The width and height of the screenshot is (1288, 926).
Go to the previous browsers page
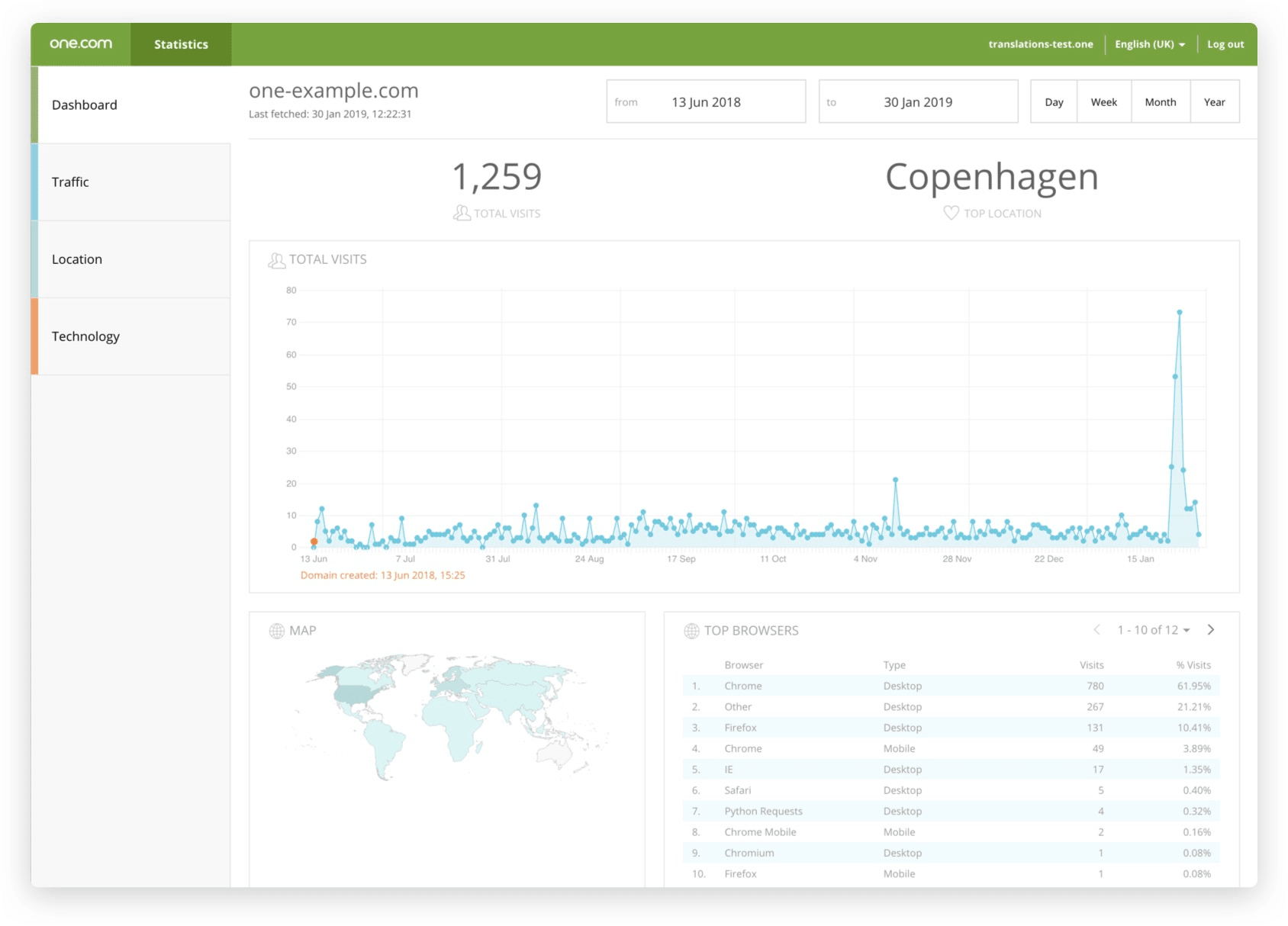(x=1096, y=629)
